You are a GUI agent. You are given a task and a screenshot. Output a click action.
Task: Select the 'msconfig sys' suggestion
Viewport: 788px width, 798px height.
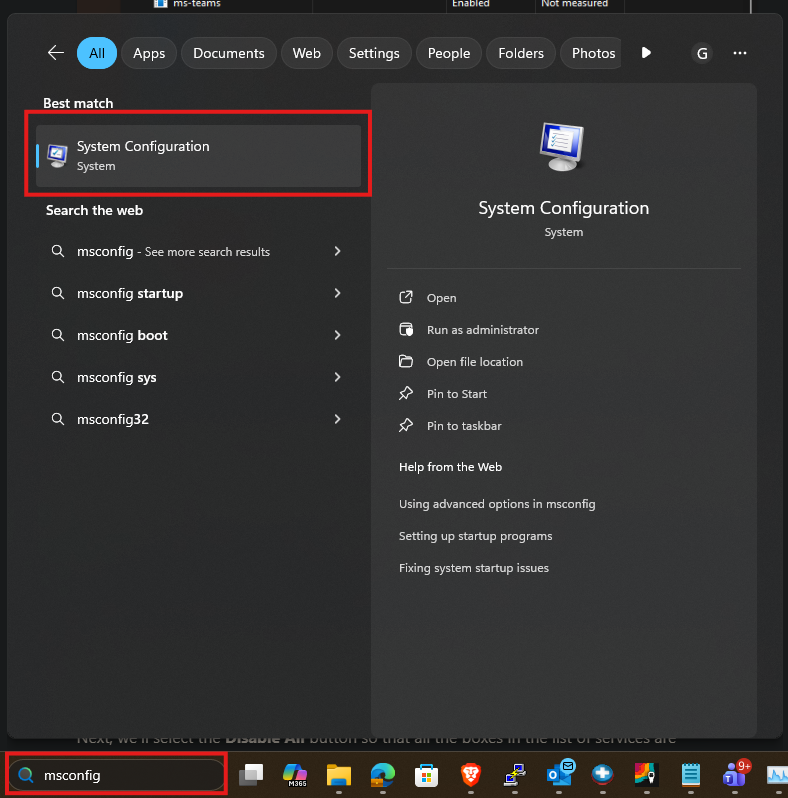pos(117,377)
